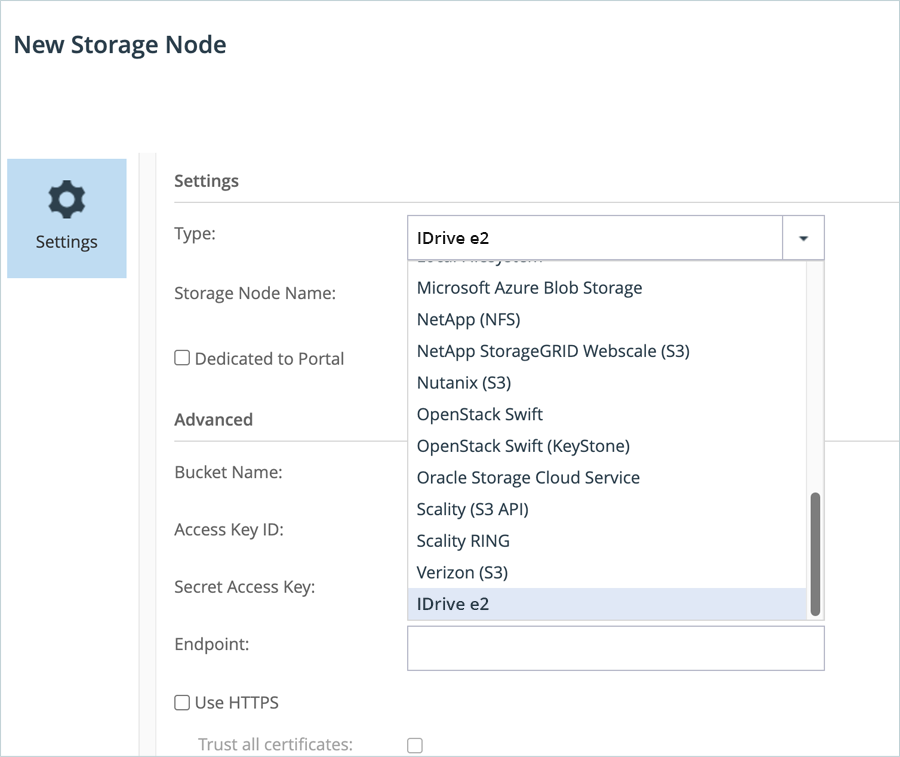Image resolution: width=900 pixels, height=757 pixels.
Task: Pick Nutanix (S3) storage type
Action: (x=463, y=383)
